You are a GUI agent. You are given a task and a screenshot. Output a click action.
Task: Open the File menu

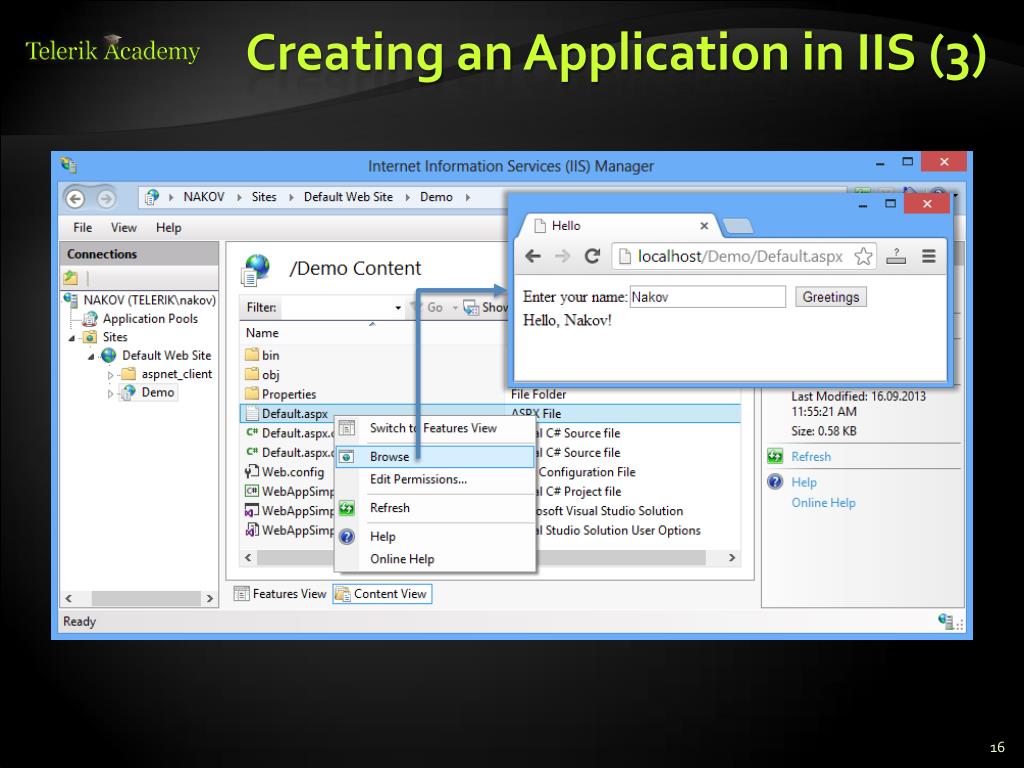click(x=82, y=227)
